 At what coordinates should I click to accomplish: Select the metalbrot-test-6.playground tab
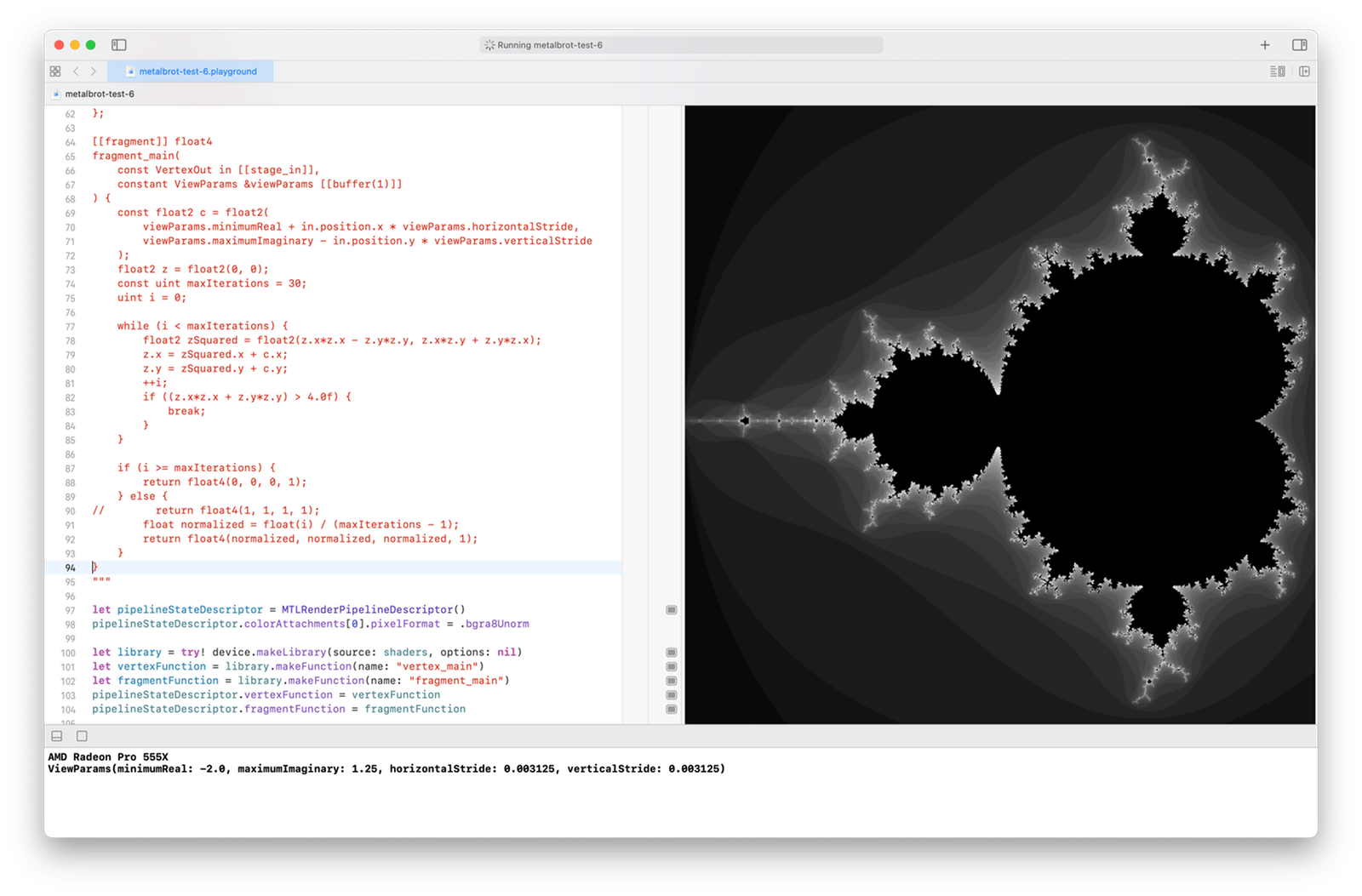(x=191, y=71)
